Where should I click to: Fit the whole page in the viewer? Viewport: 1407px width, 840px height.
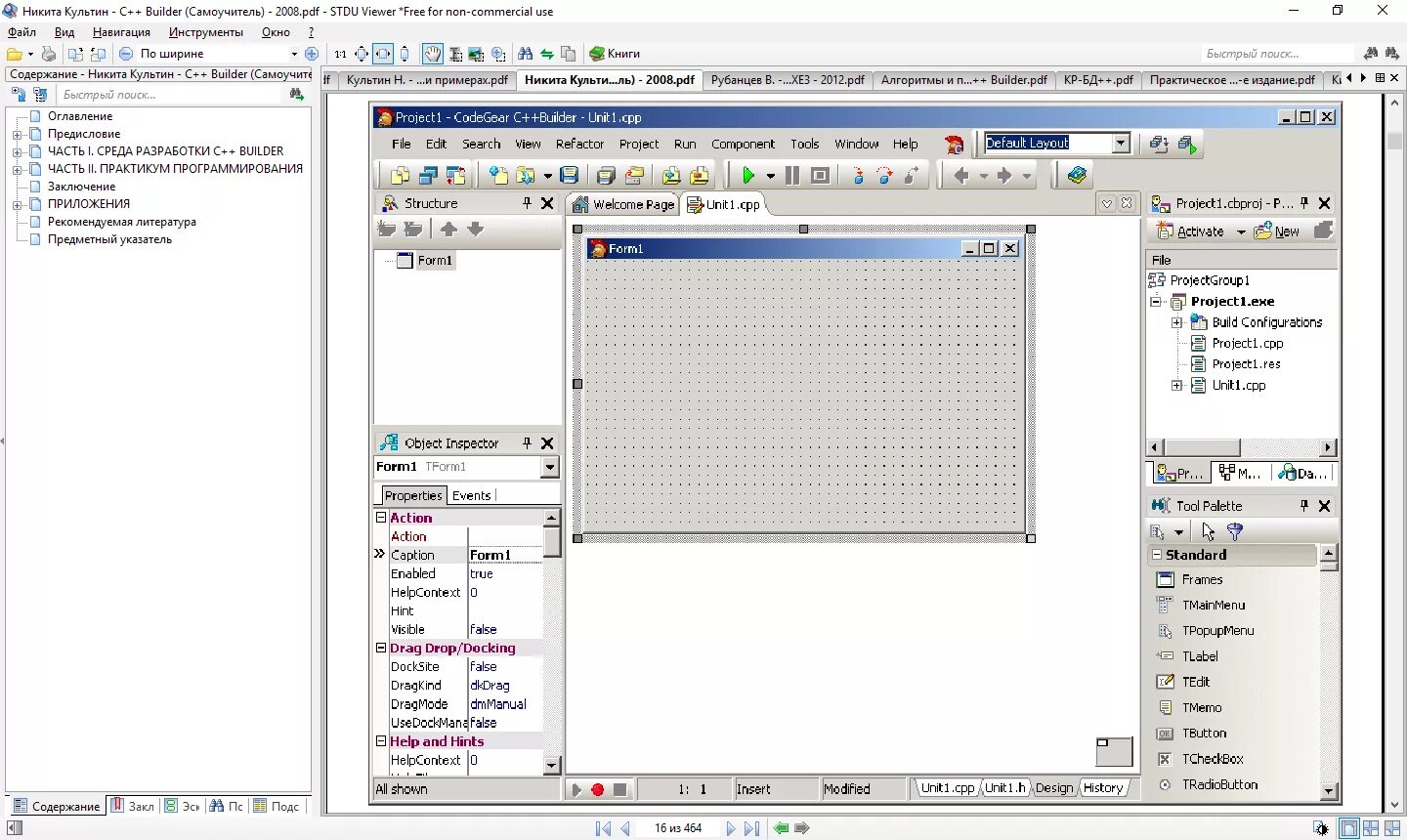(362, 54)
